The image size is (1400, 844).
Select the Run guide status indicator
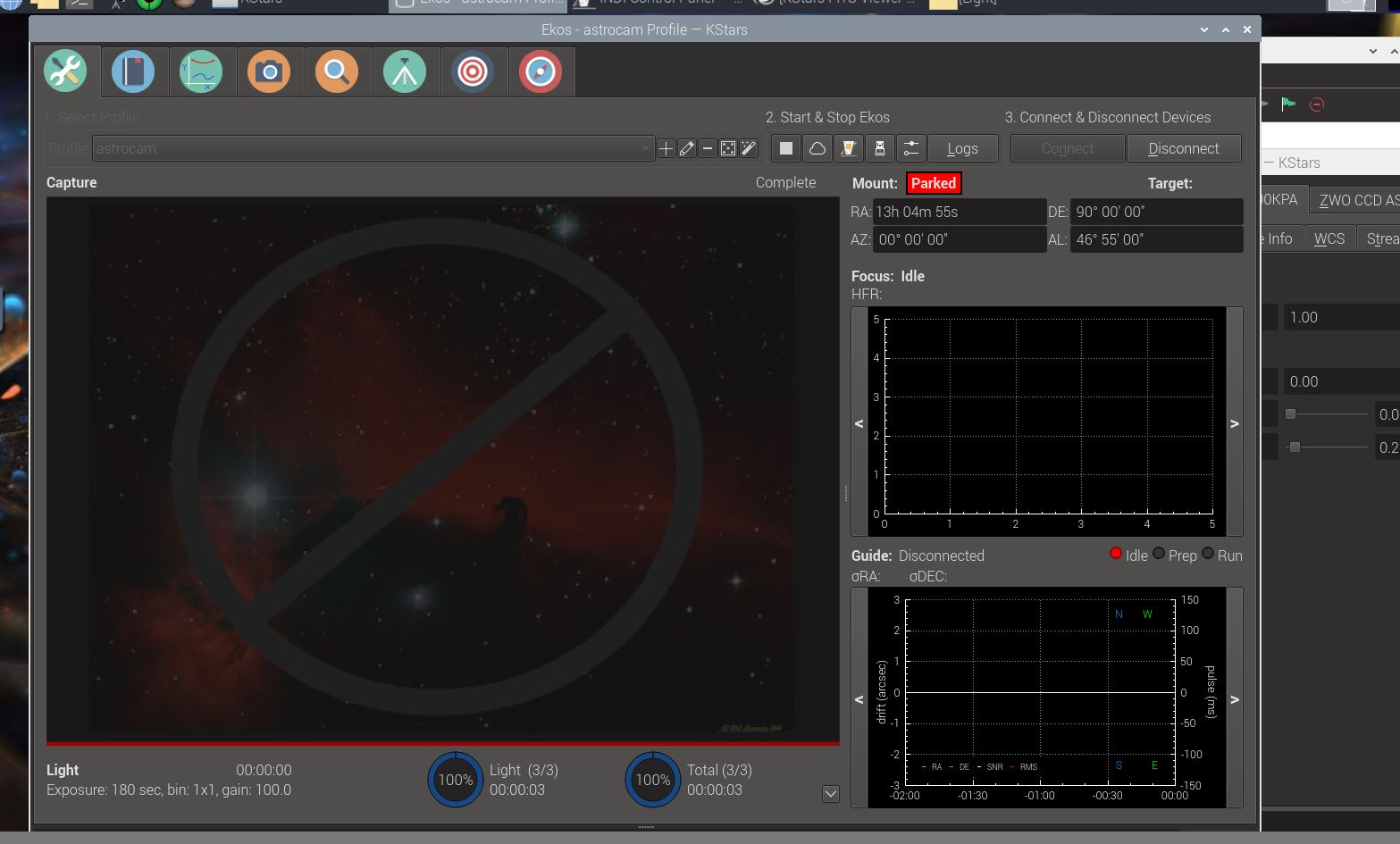point(1208,554)
